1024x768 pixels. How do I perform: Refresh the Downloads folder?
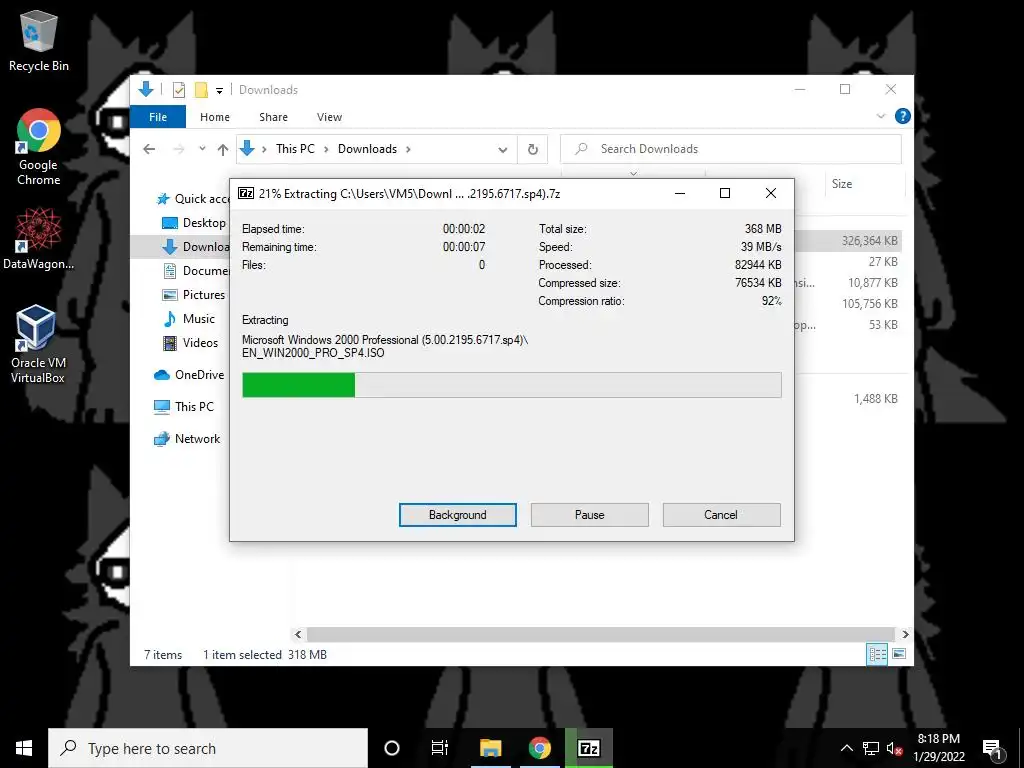532,150
